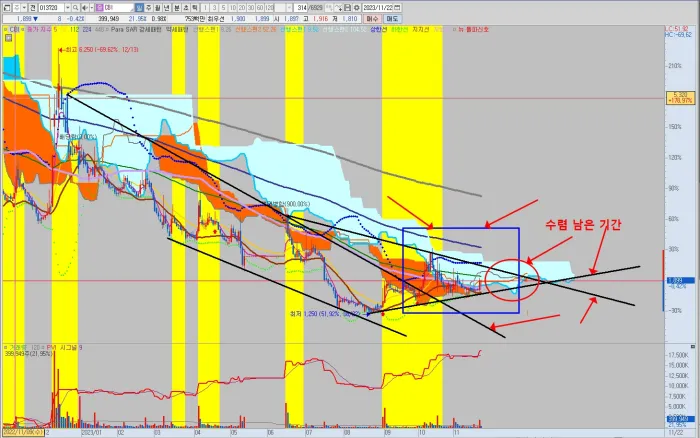Select the second (초) chart period button

(186, 8)
